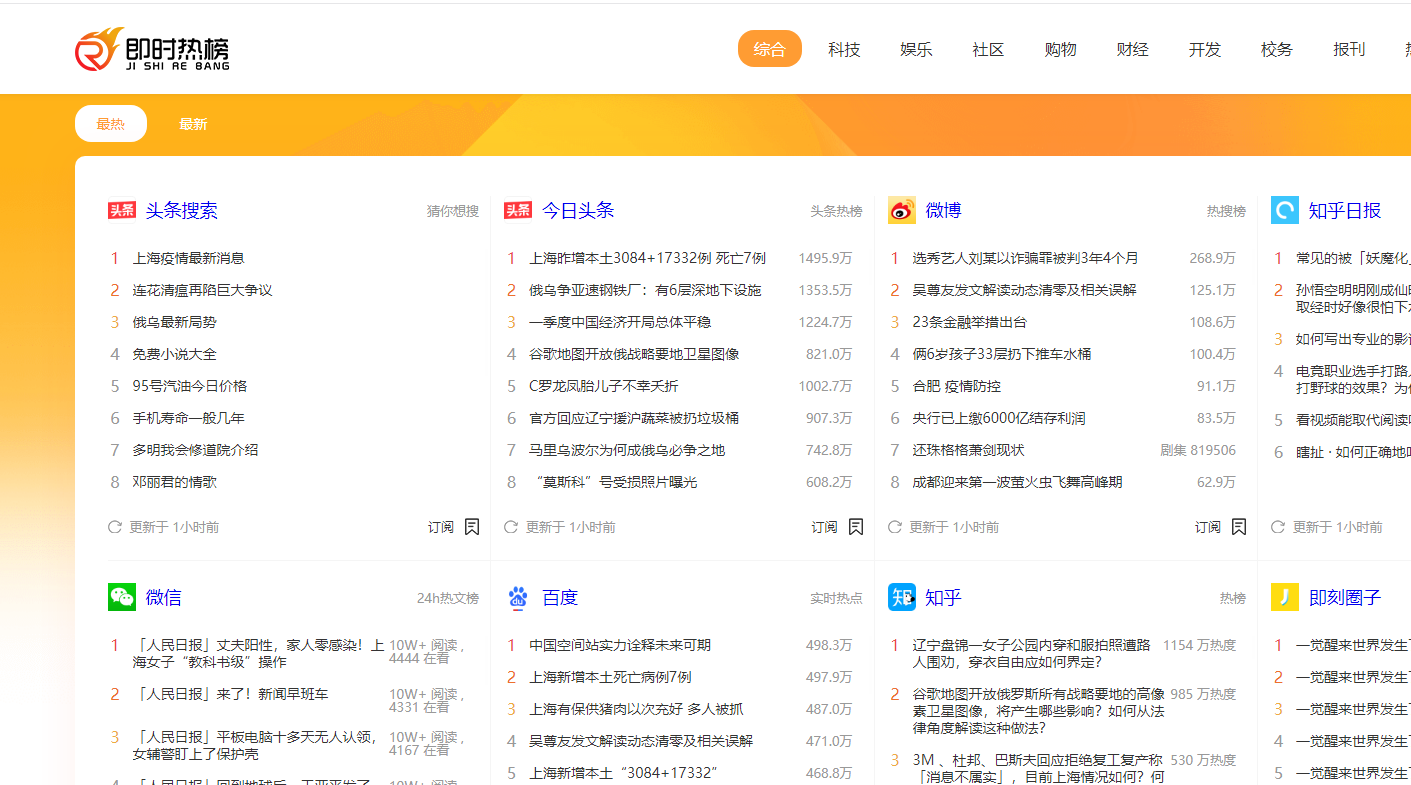Open 手机寿命一般几年 item
This screenshot has height=785, width=1411.
pyautogui.click(x=189, y=418)
